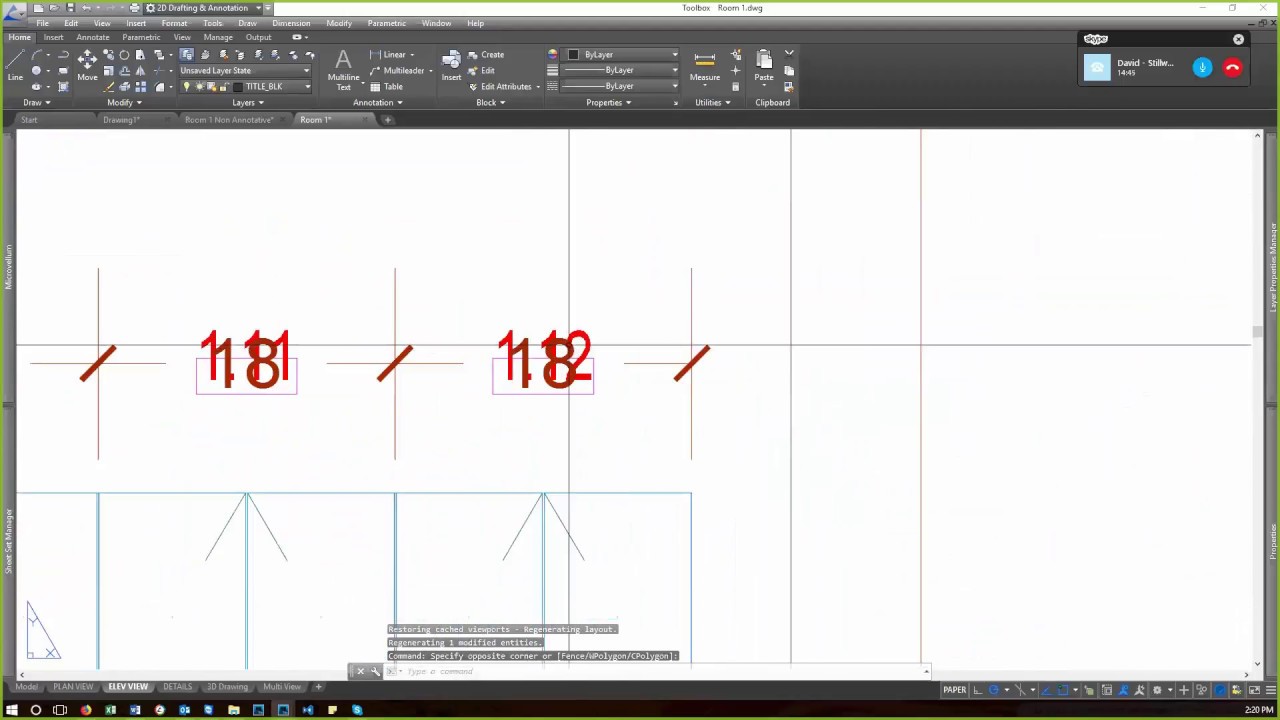
Task: Insert a Table from Annotation panel
Action: tap(387, 87)
